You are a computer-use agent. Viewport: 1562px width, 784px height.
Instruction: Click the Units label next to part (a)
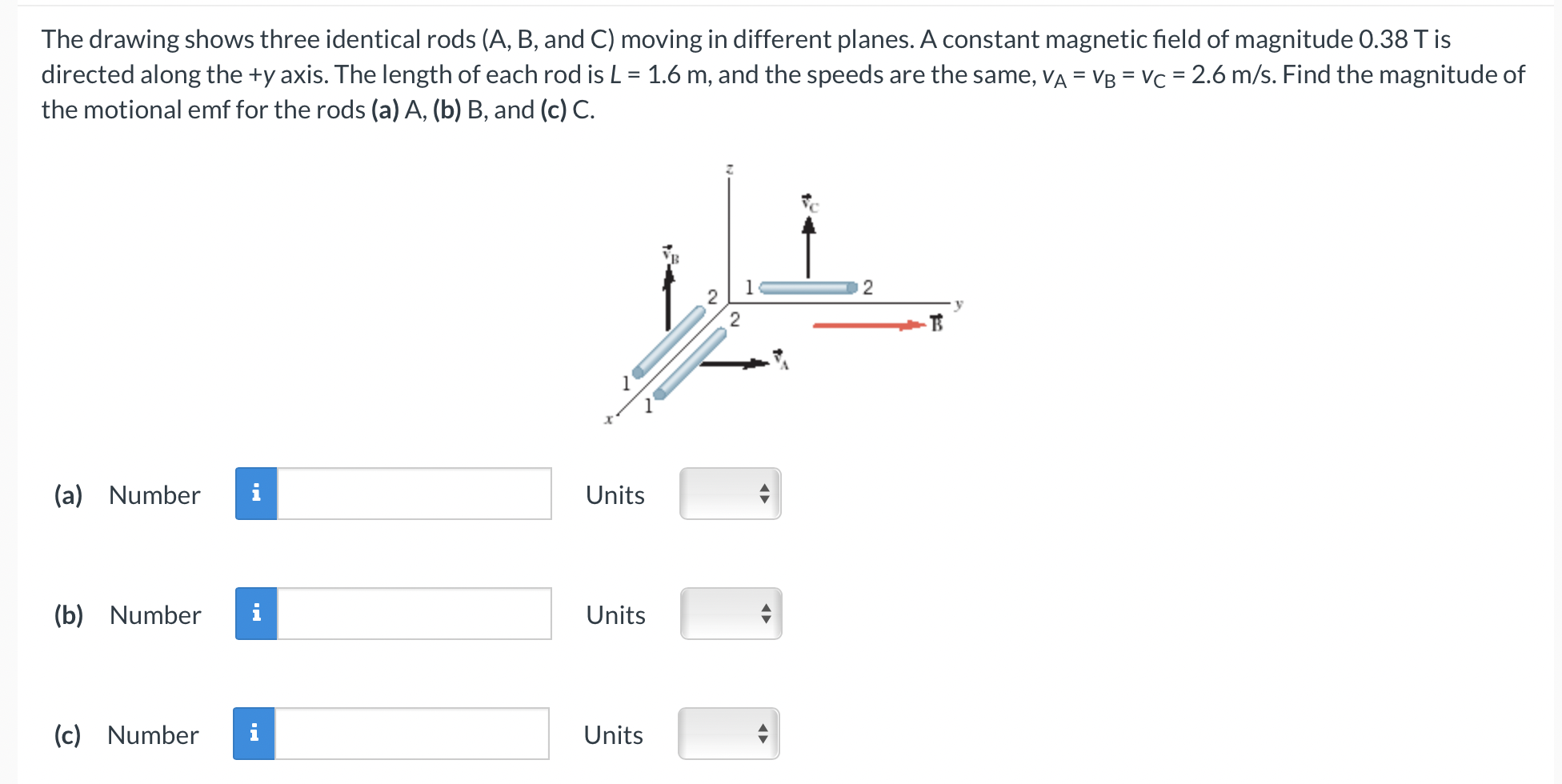614,494
